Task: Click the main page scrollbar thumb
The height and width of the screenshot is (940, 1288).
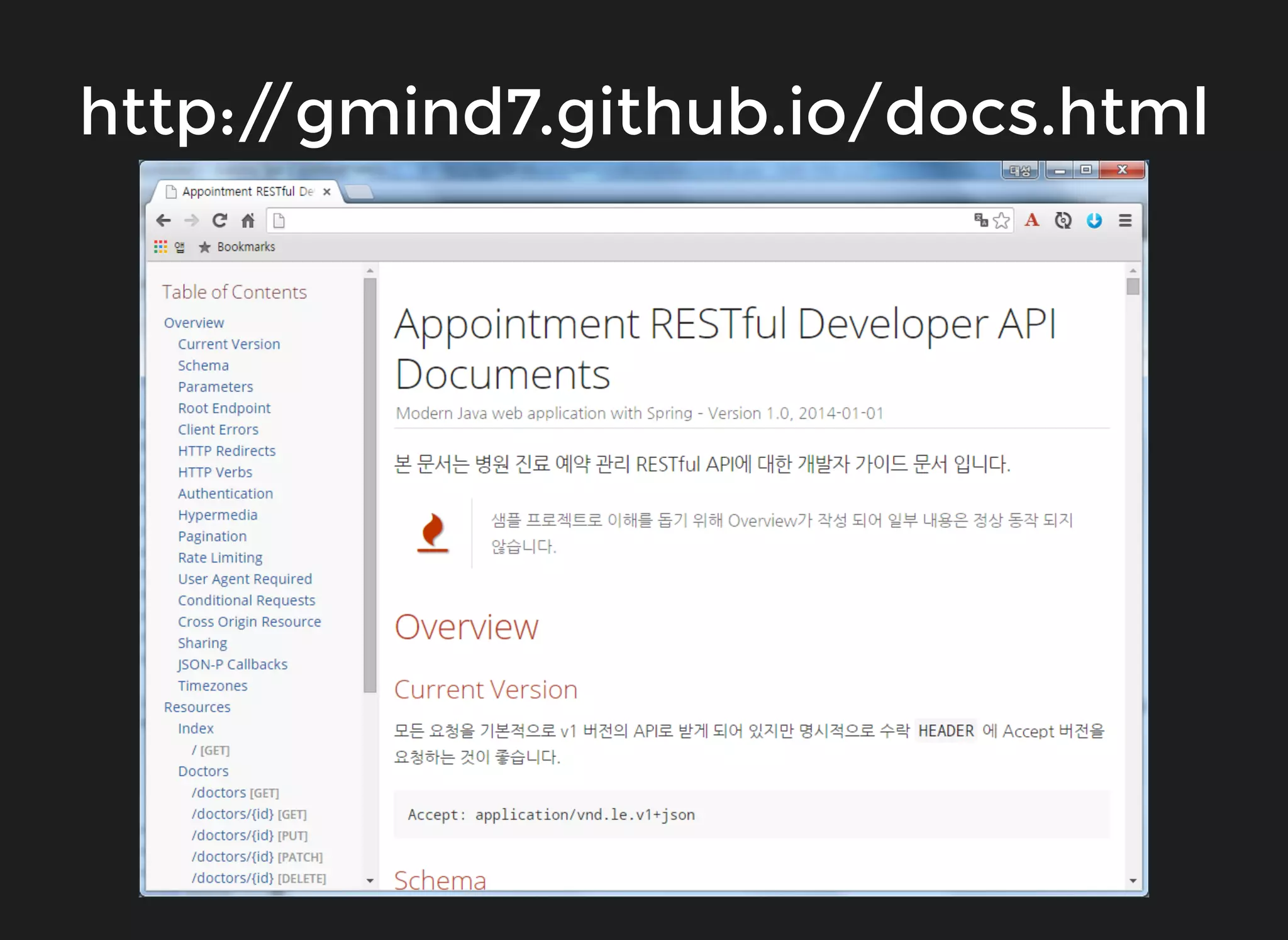Action: point(1133,286)
